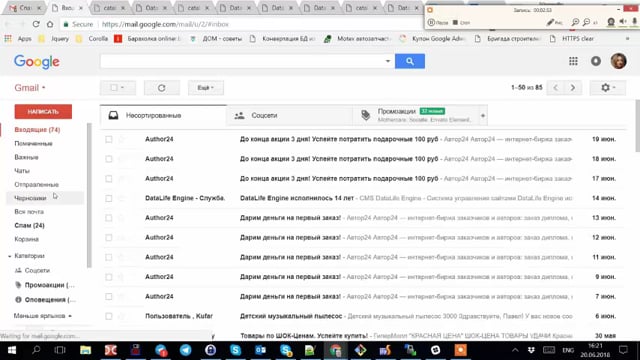Switch to Chrome on the taskbar
This screenshot has width=640, height=360.
point(336,350)
